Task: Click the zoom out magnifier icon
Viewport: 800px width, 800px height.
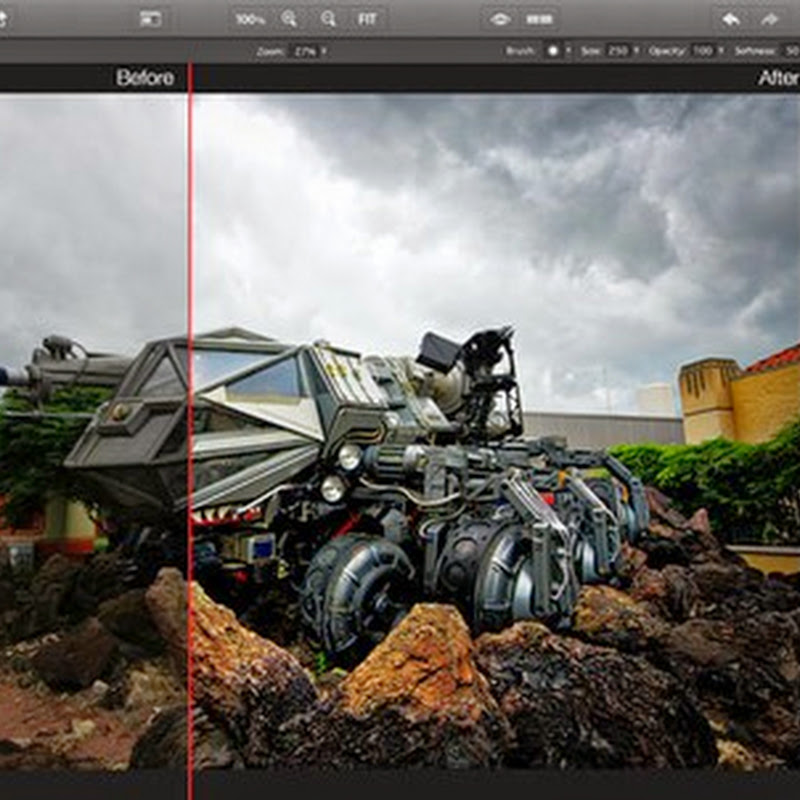Action: tap(328, 19)
